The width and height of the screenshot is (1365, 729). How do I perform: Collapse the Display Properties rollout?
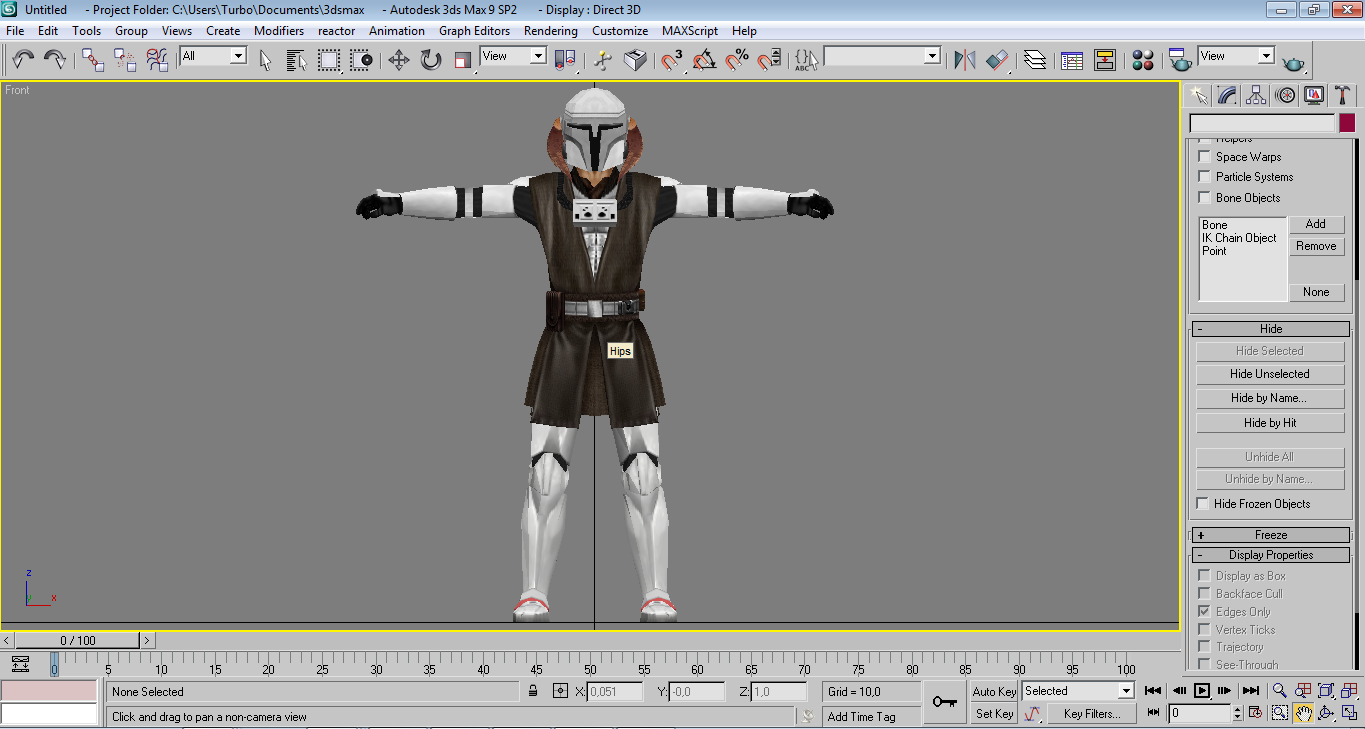pos(1270,555)
